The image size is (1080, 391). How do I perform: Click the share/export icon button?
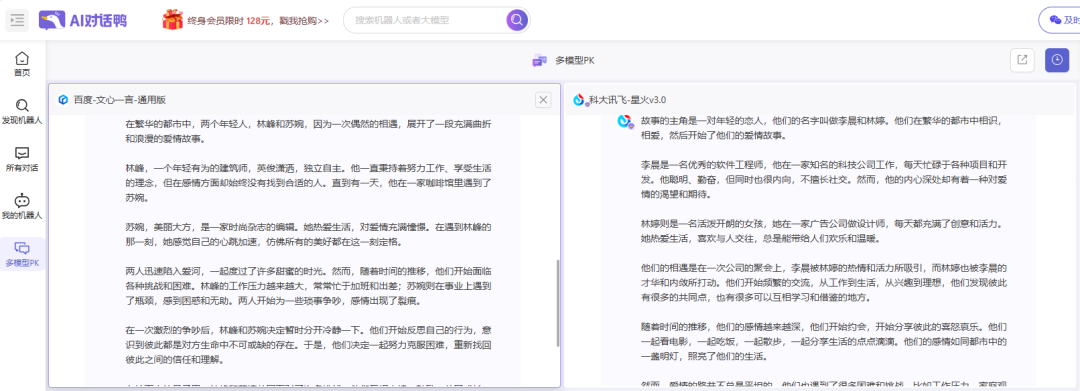[1022, 60]
